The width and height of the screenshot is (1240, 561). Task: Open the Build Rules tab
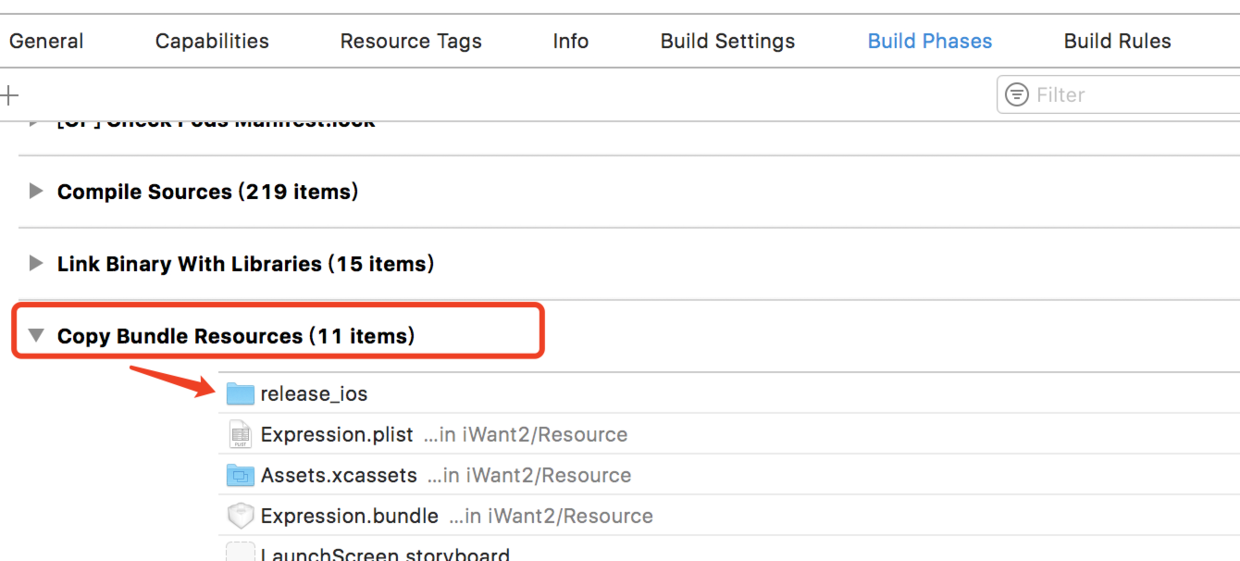(x=1117, y=41)
